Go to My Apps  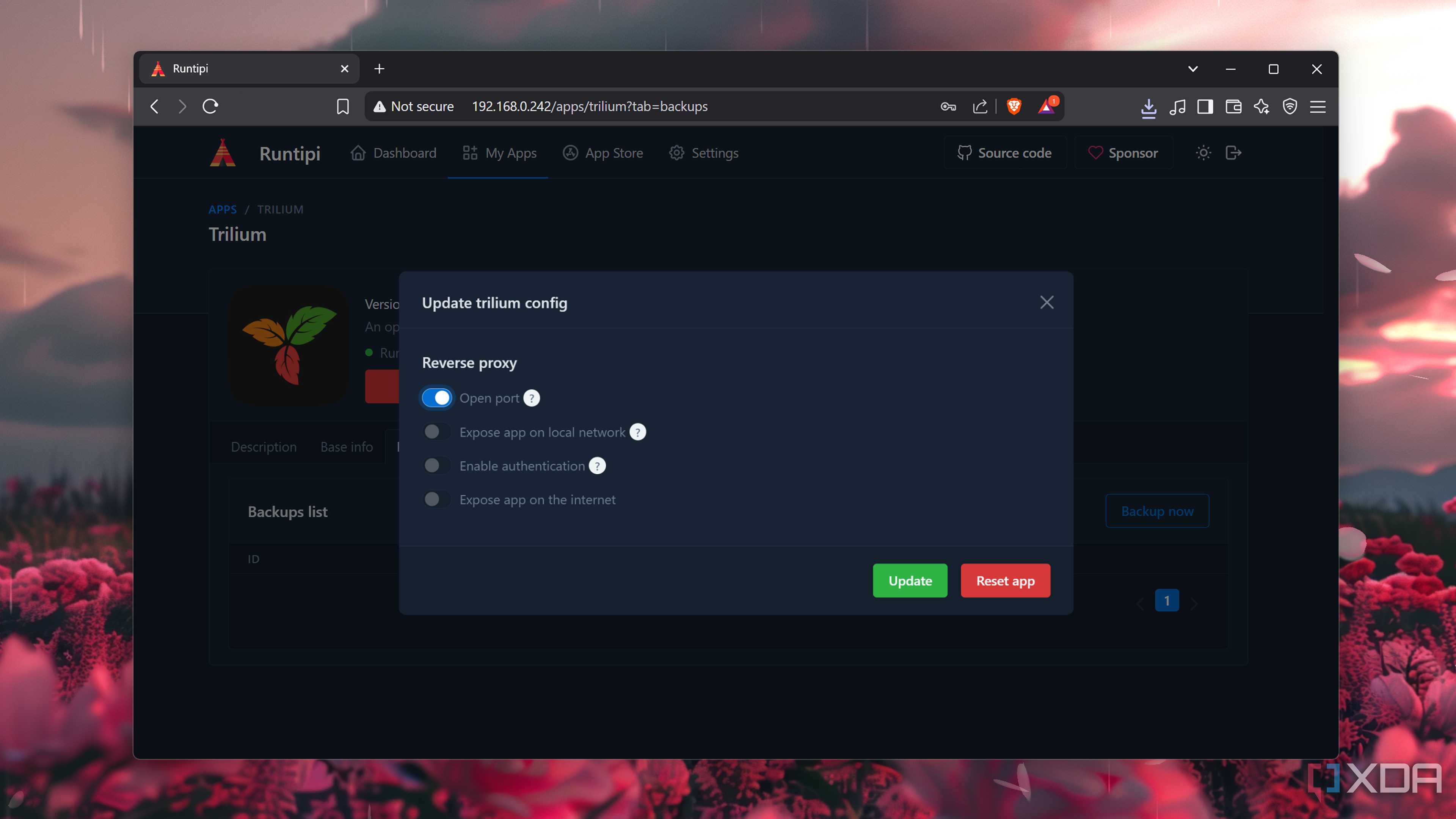coord(499,152)
